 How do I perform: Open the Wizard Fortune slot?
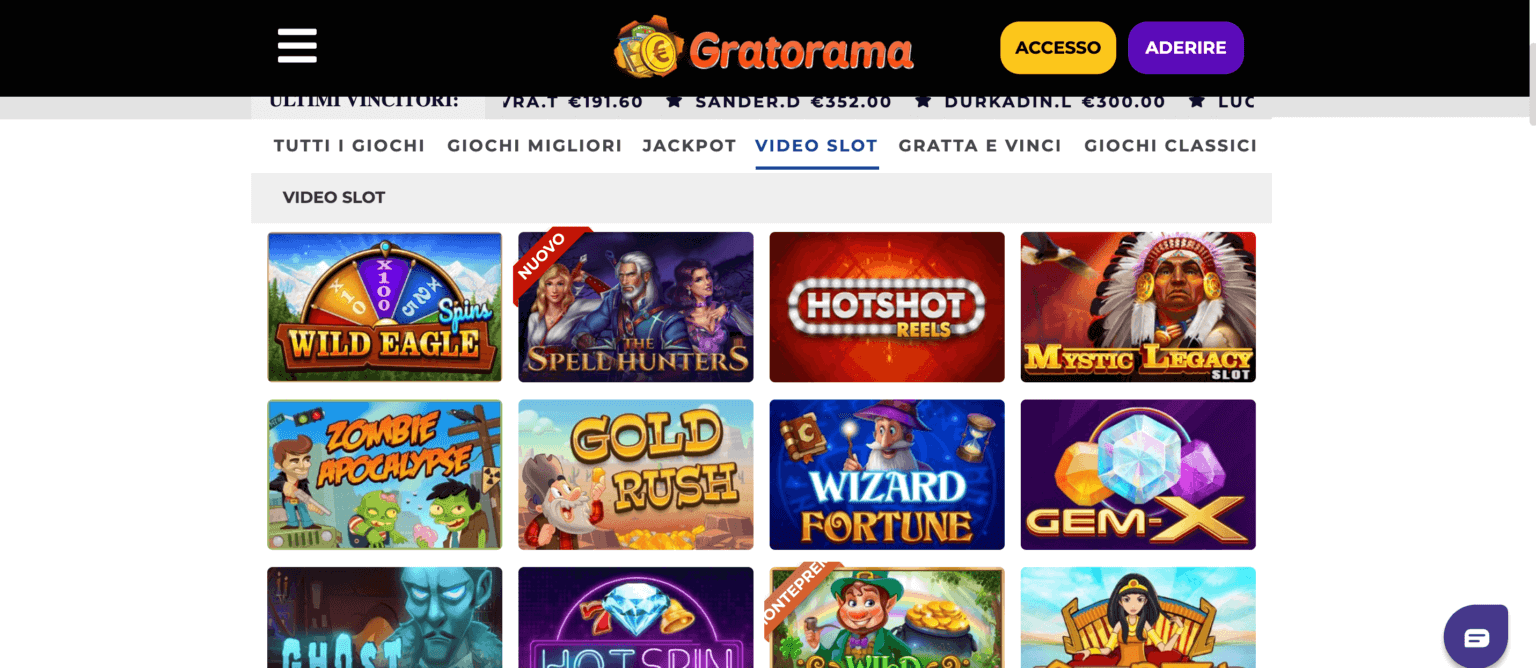[x=887, y=475]
